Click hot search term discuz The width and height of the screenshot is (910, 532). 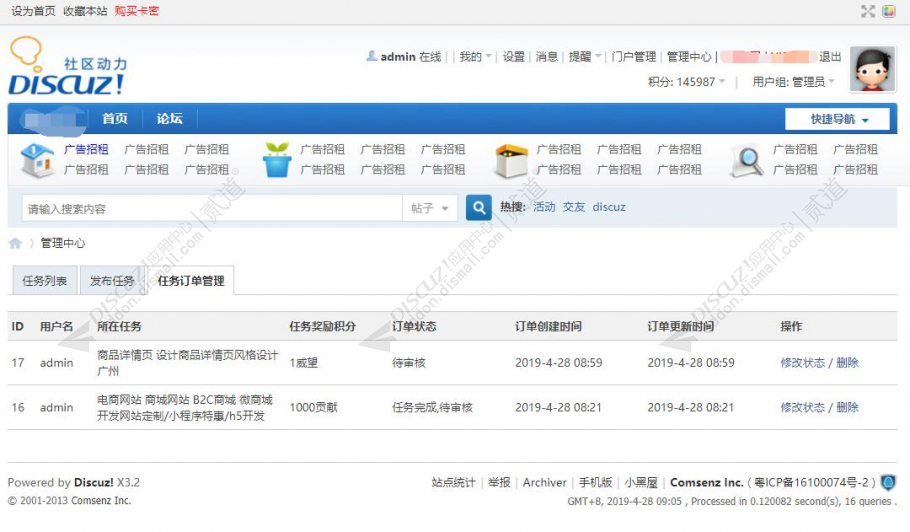click(x=609, y=207)
